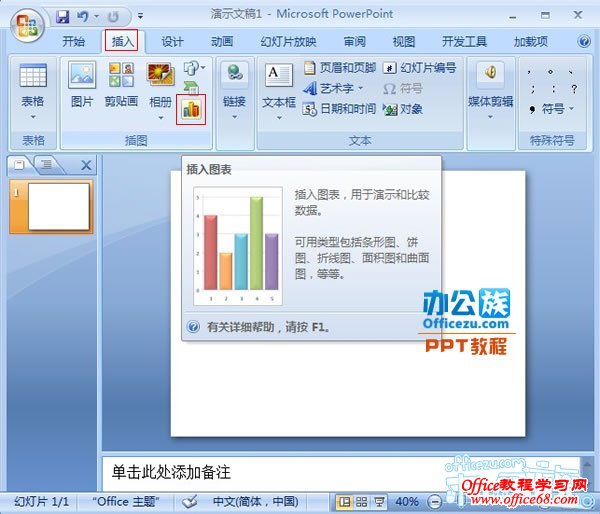Open the 艺术字 WordArt gallery

click(333, 88)
